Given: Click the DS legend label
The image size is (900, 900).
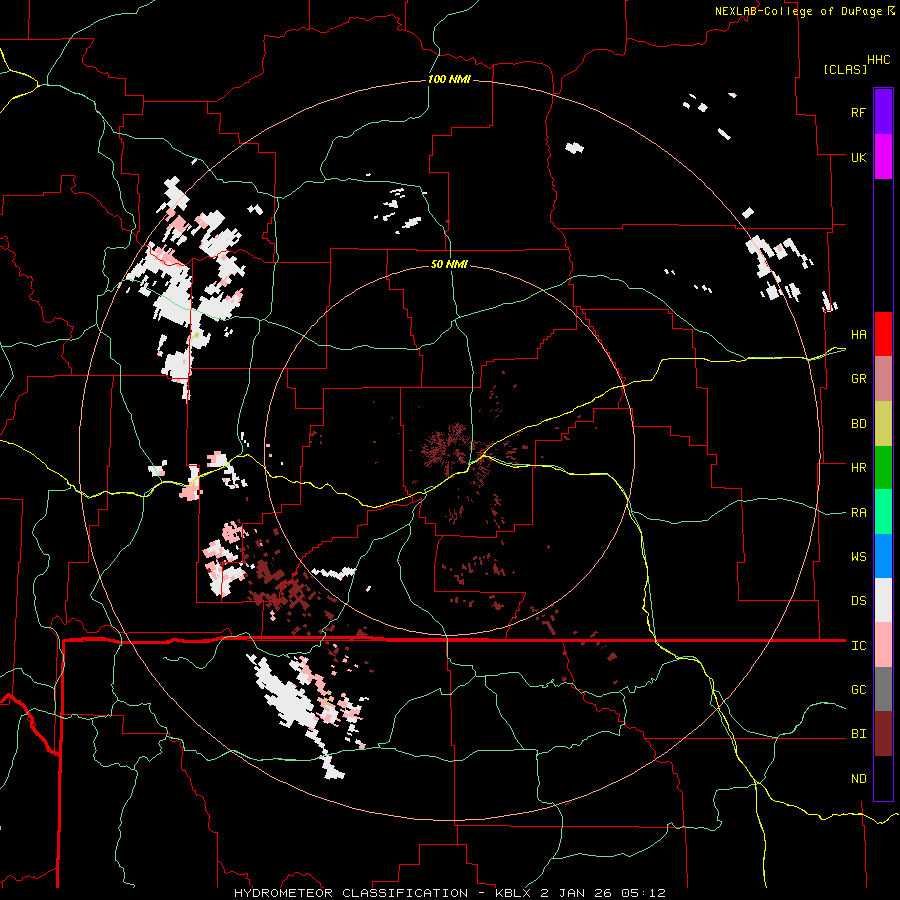Looking at the screenshot, I should (x=858, y=601).
